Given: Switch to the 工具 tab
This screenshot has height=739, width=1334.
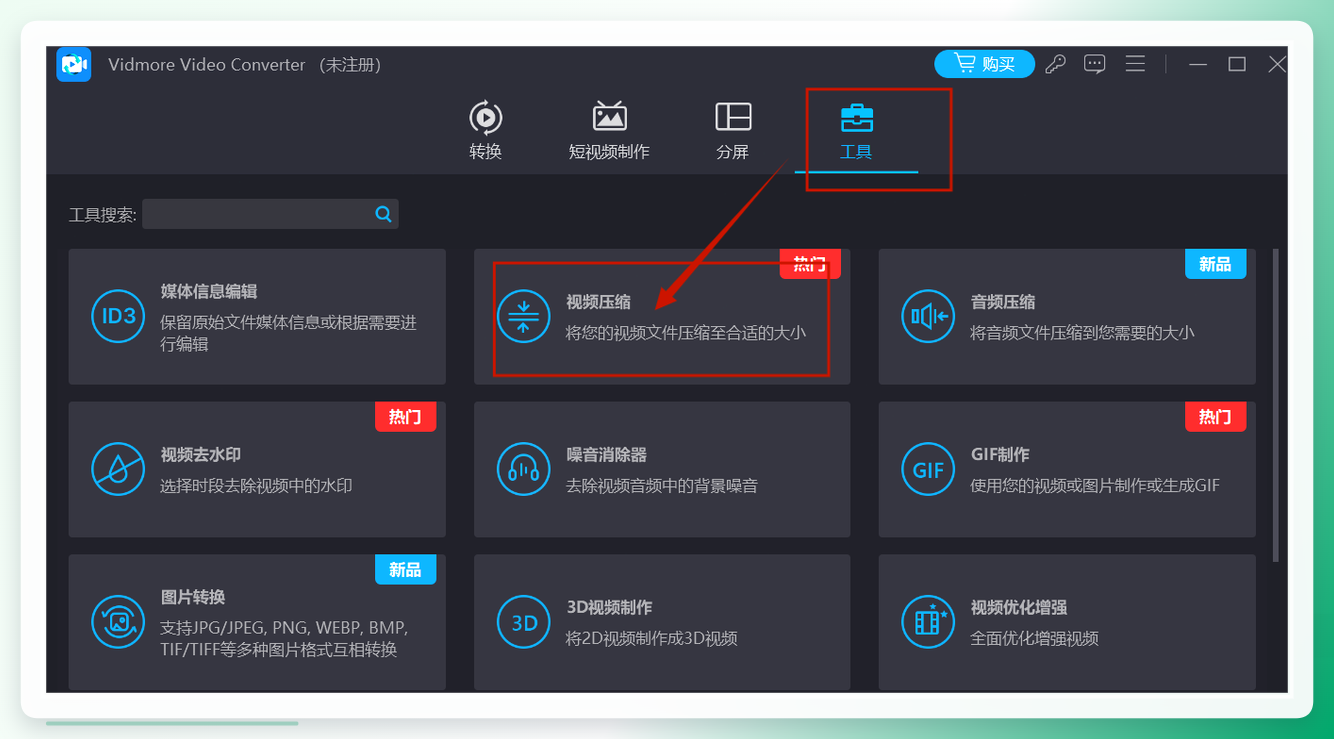Looking at the screenshot, I should [857, 131].
